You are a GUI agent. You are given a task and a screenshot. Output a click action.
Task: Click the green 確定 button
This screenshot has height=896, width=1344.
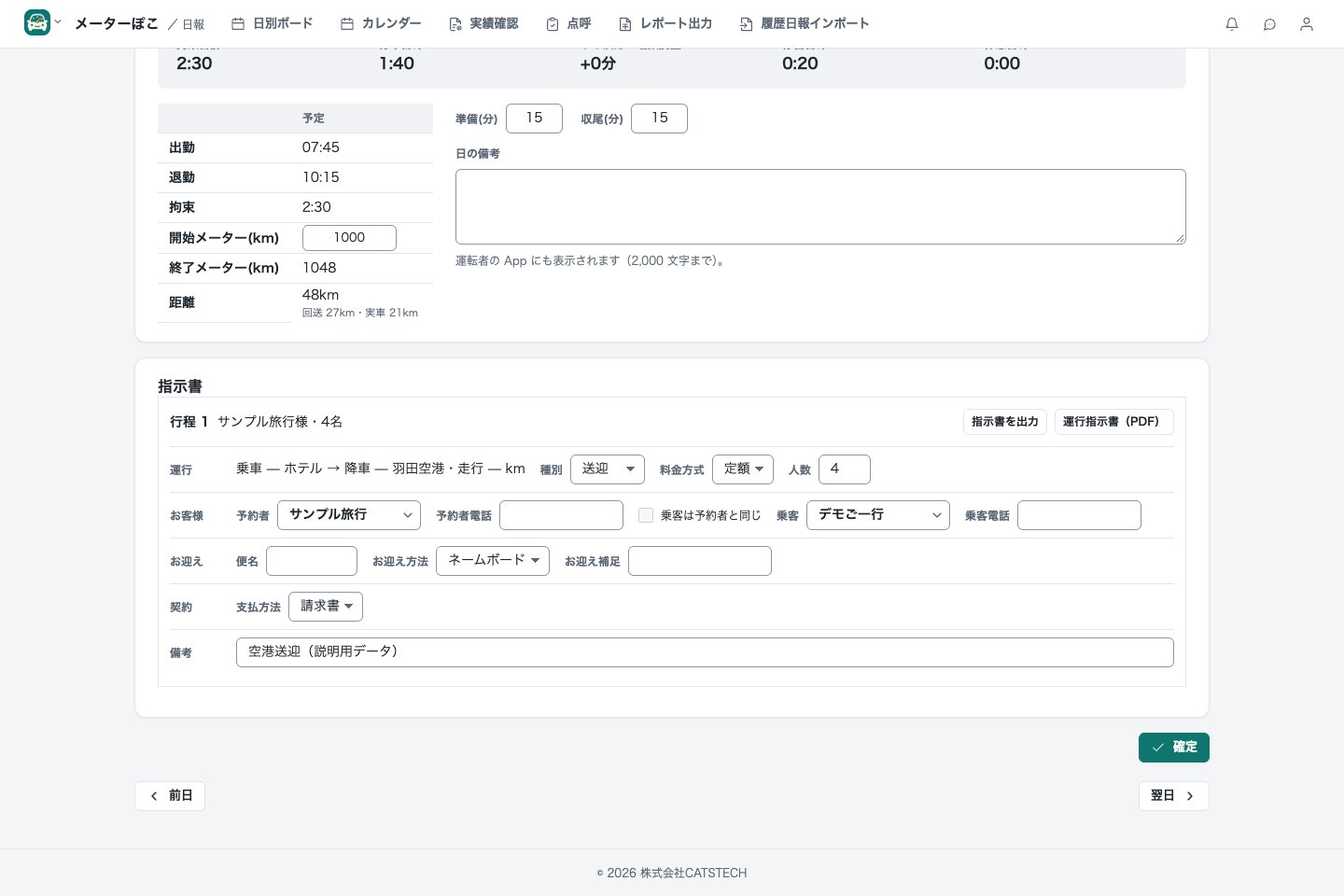click(x=1174, y=748)
